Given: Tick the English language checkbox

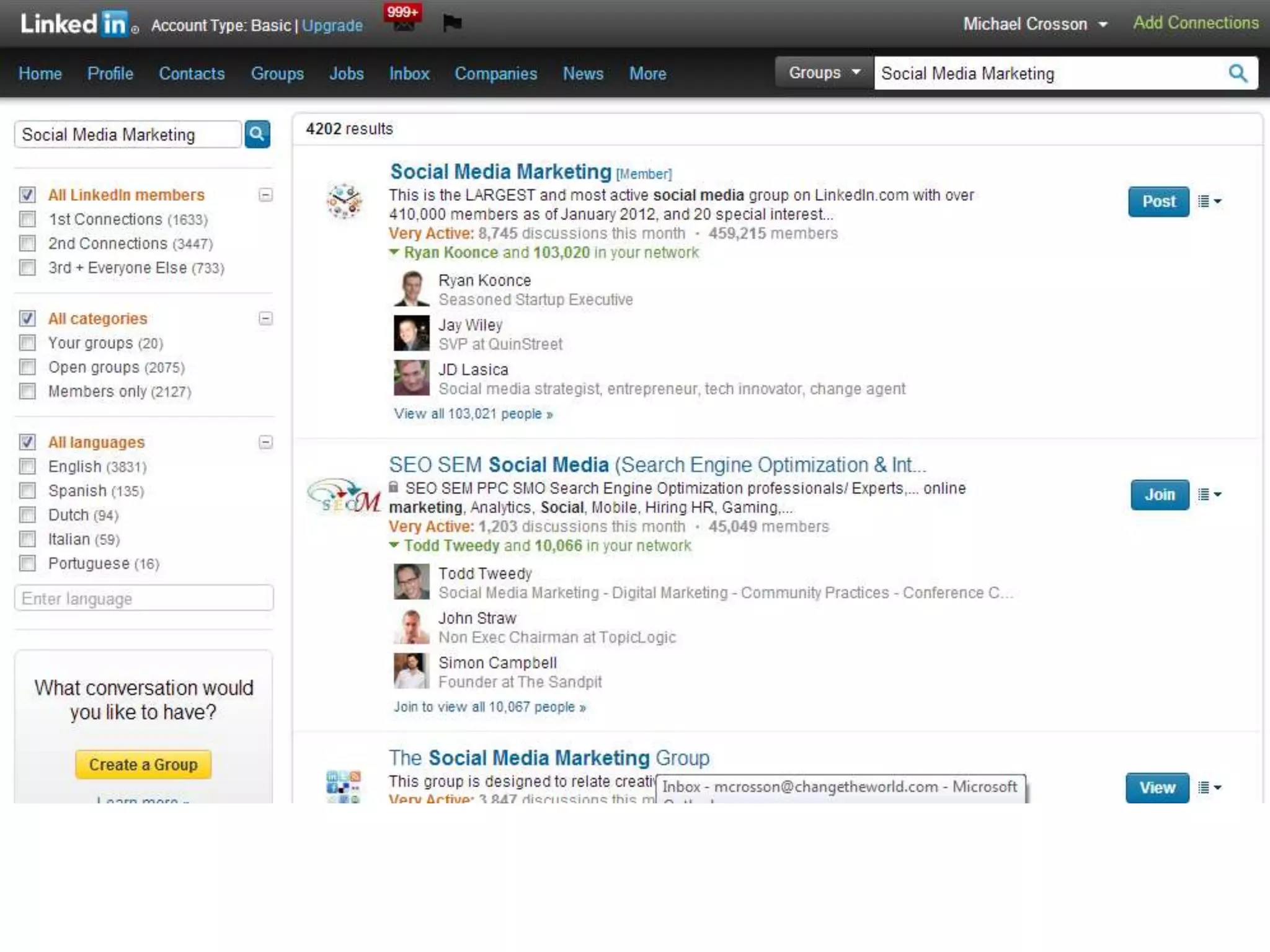Looking at the screenshot, I should (x=27, y=467).
